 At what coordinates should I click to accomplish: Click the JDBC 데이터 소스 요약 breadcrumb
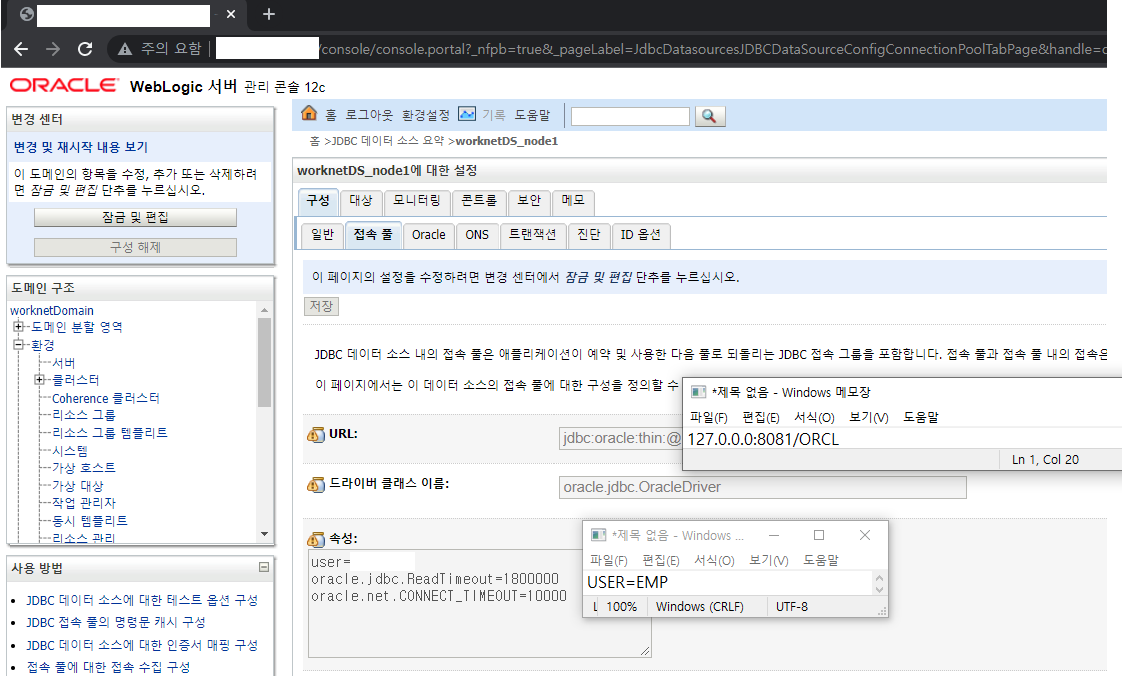pyautogui.click(x=388, y=141)
